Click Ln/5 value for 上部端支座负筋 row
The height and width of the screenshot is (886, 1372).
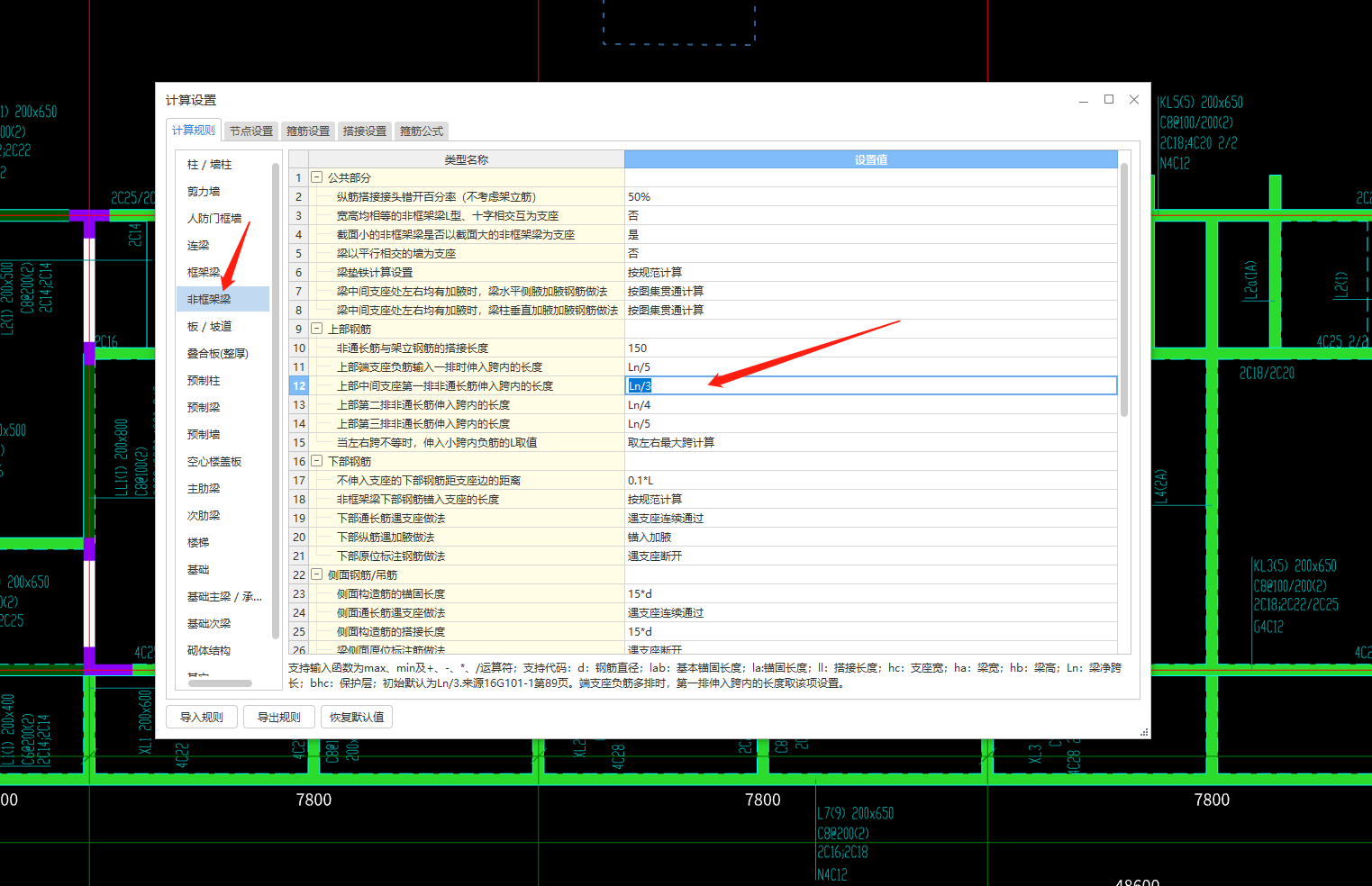(x=871, y=366)
